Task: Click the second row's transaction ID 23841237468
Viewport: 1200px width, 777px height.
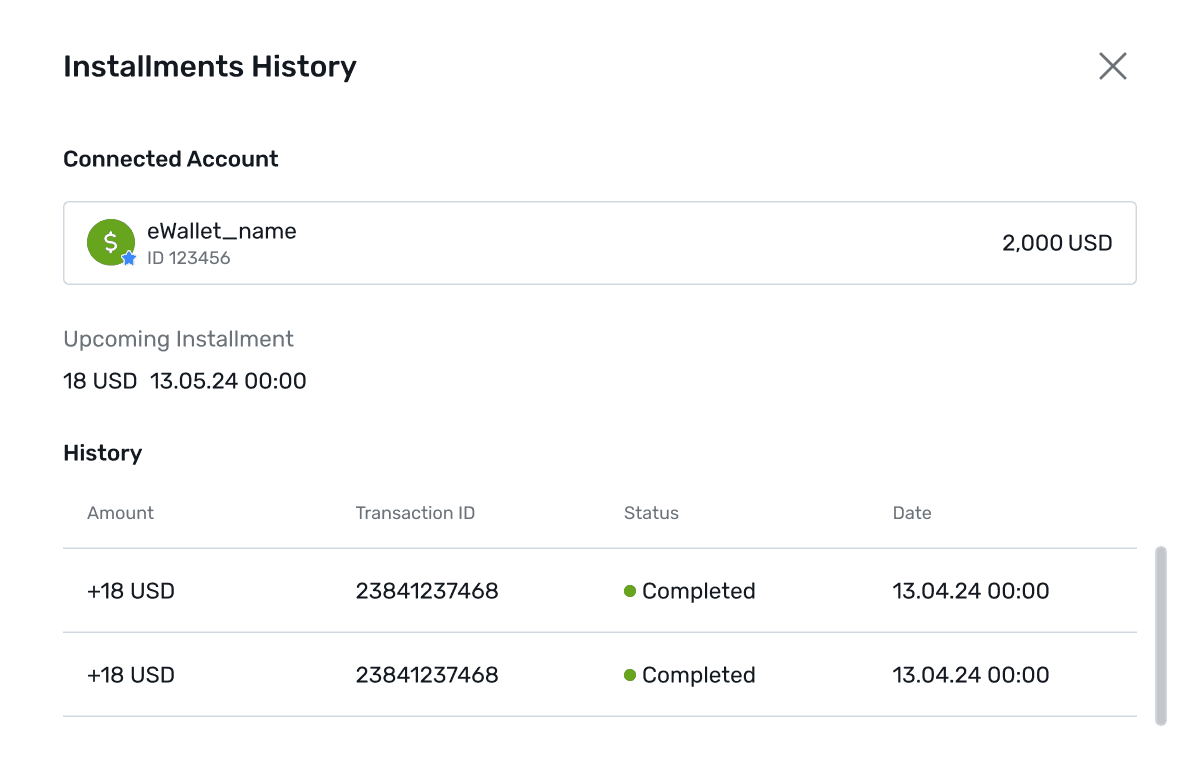Action: coord(427,675)
